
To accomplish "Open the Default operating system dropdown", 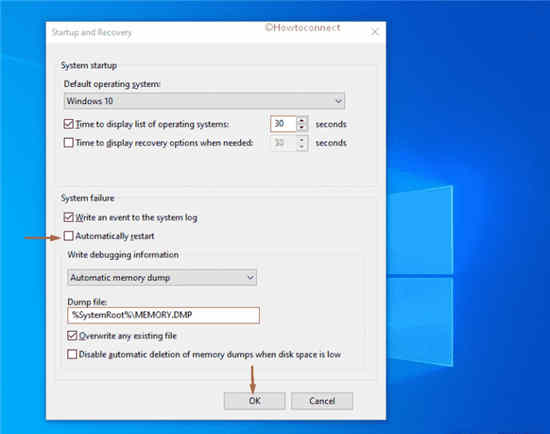I will click(204, 101).
